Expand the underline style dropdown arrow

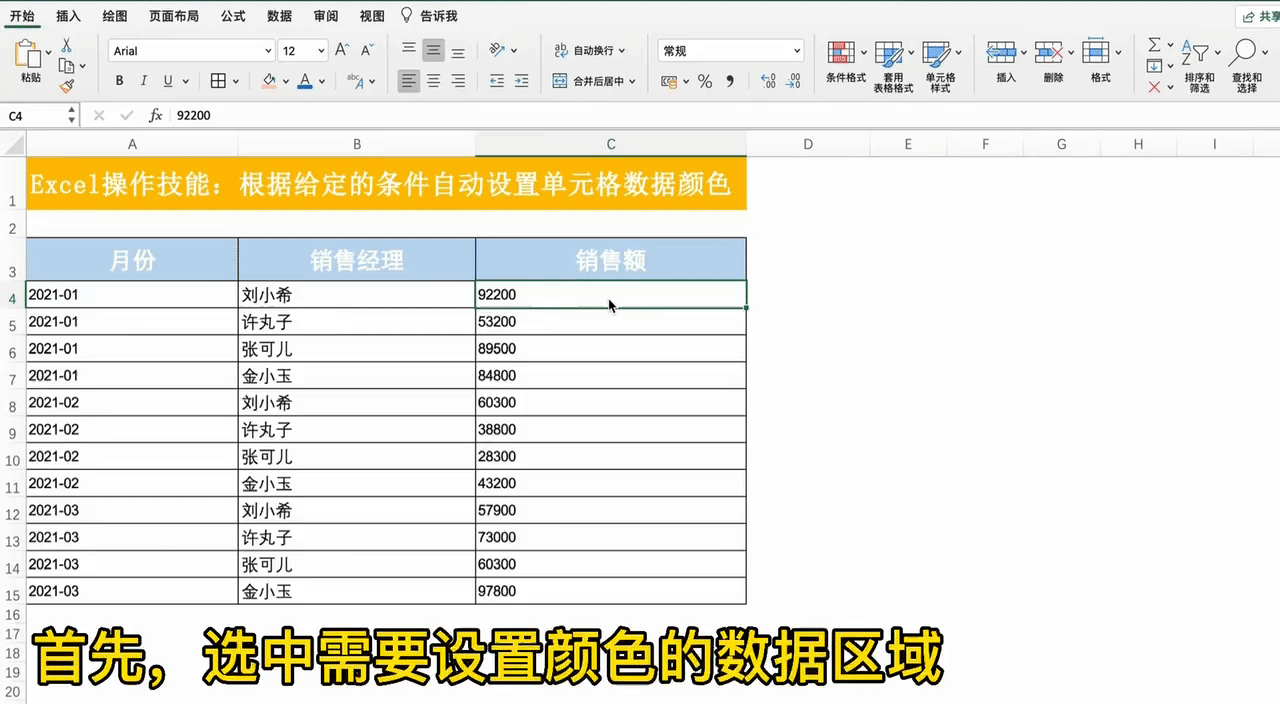[186, 81]
